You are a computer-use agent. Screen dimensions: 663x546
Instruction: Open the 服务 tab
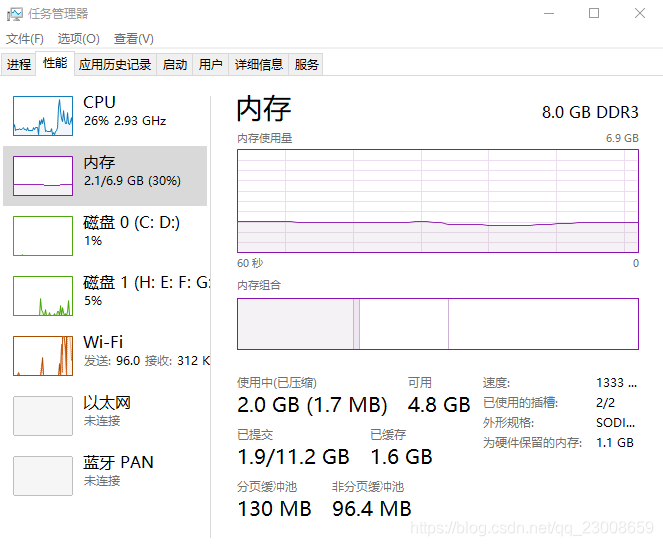pos(306,64)
